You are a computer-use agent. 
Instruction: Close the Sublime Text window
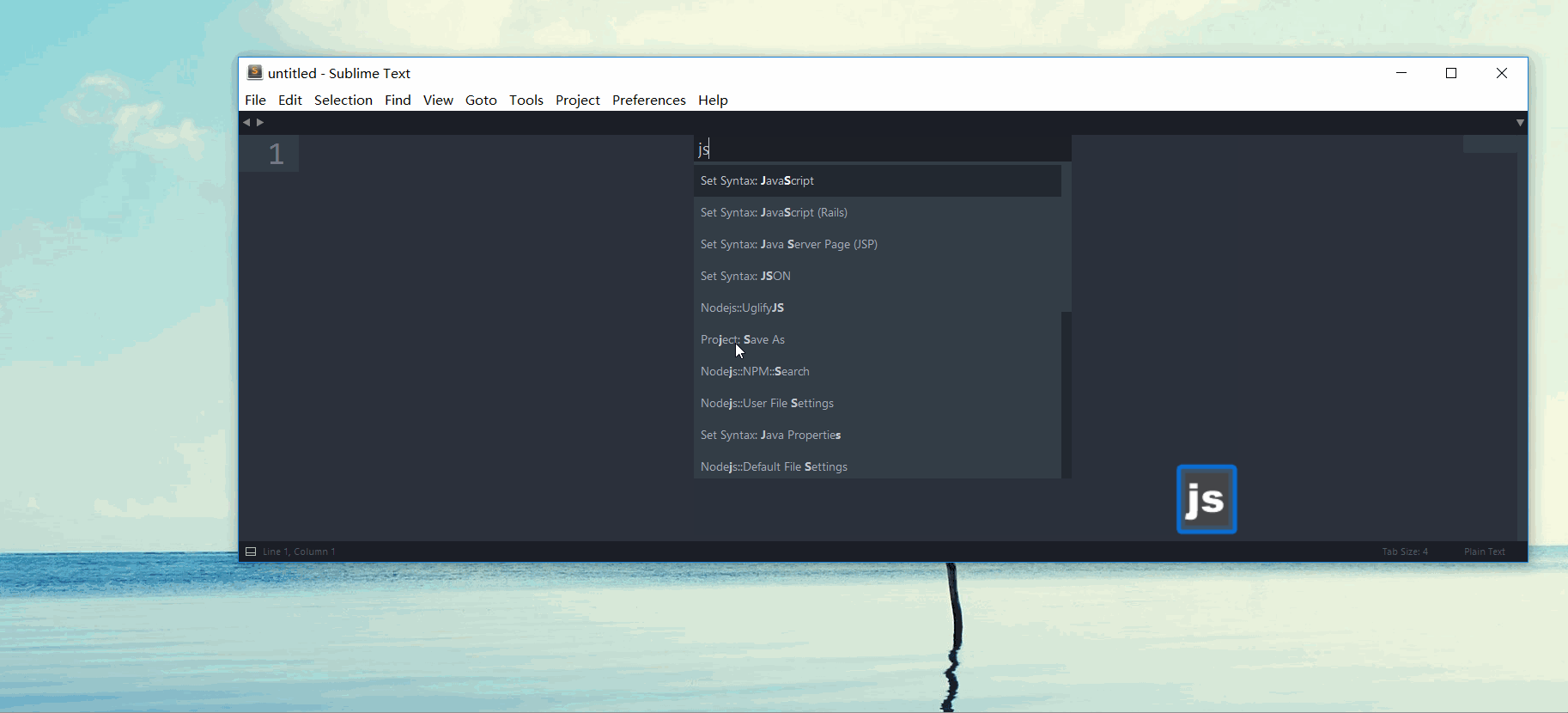pyautogui.click(x=1502, y=73)
